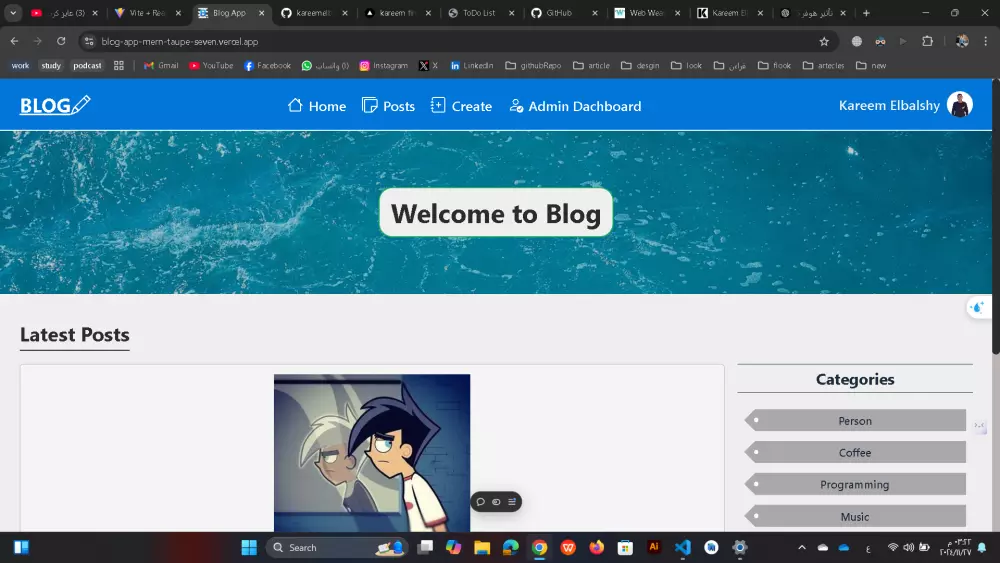The width and height of the screenshot is (1000, 563).
Task: Reload the current page
Action: coord(61,41)
